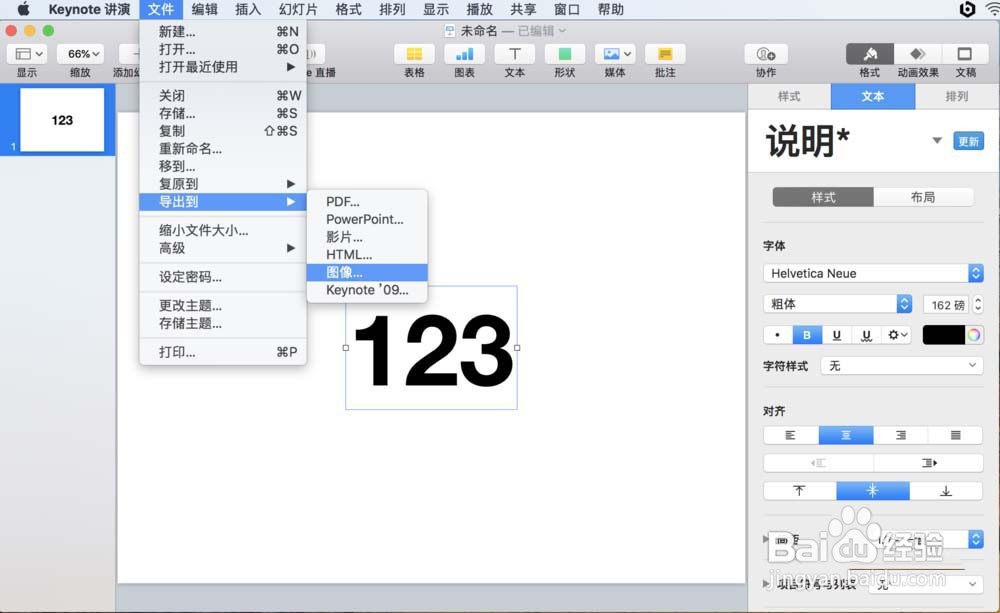
Task: Open the Chart (图表) toolbar icon
Action: click(464, 54)
